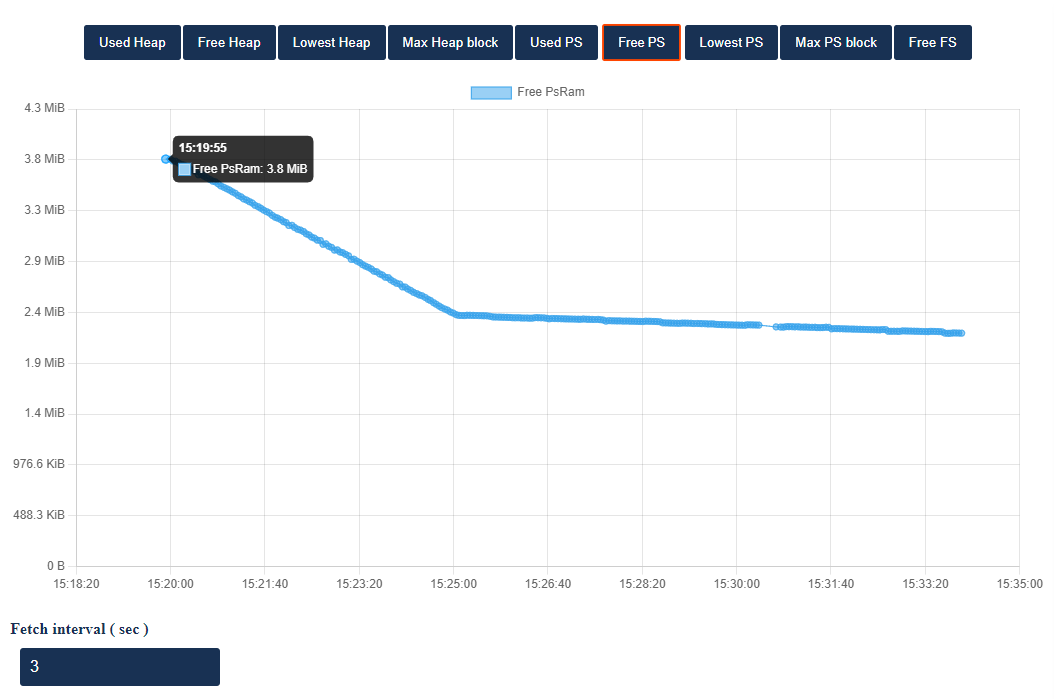Click the 15:30:00 x-axis label
Screen dimensions: 1054x699
click(x=737, y=584)
